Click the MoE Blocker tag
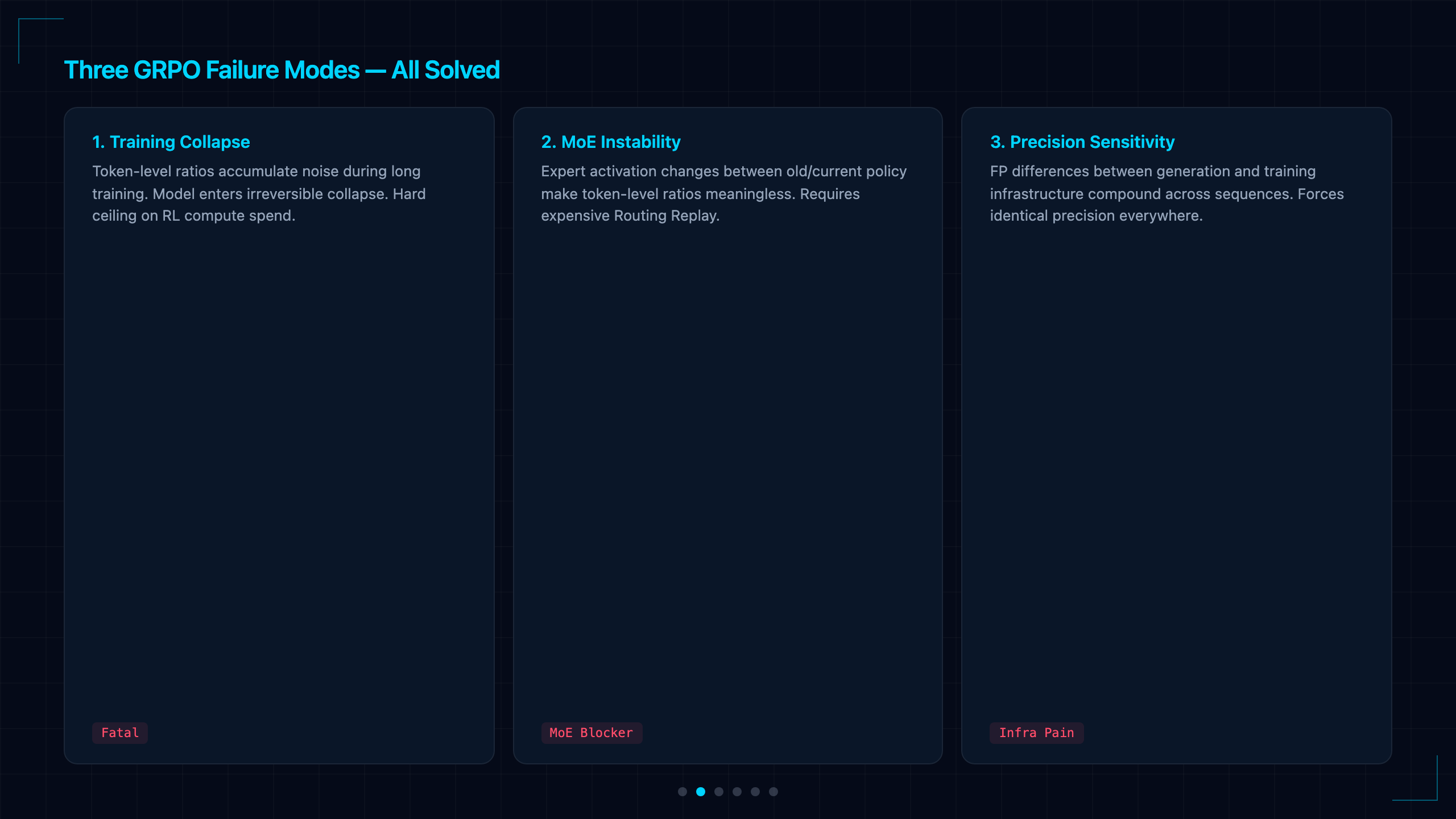1456x819 pixels. click(x=591, y=733)
